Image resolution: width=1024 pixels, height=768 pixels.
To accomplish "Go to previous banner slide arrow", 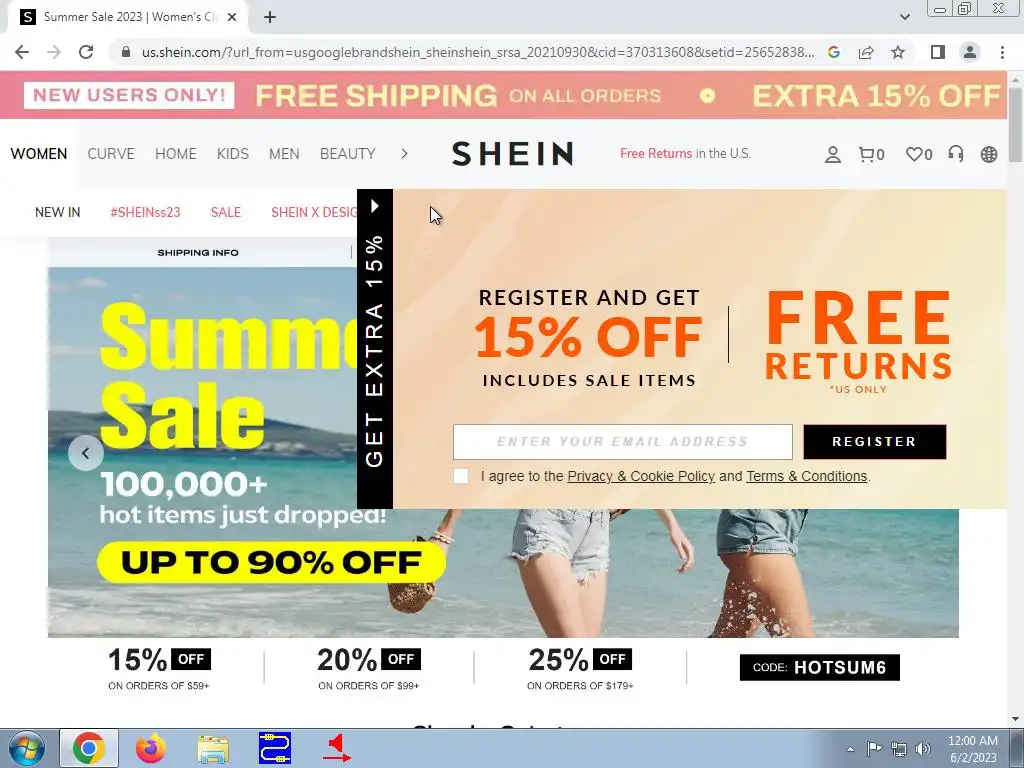I will [x=86, y=453].
